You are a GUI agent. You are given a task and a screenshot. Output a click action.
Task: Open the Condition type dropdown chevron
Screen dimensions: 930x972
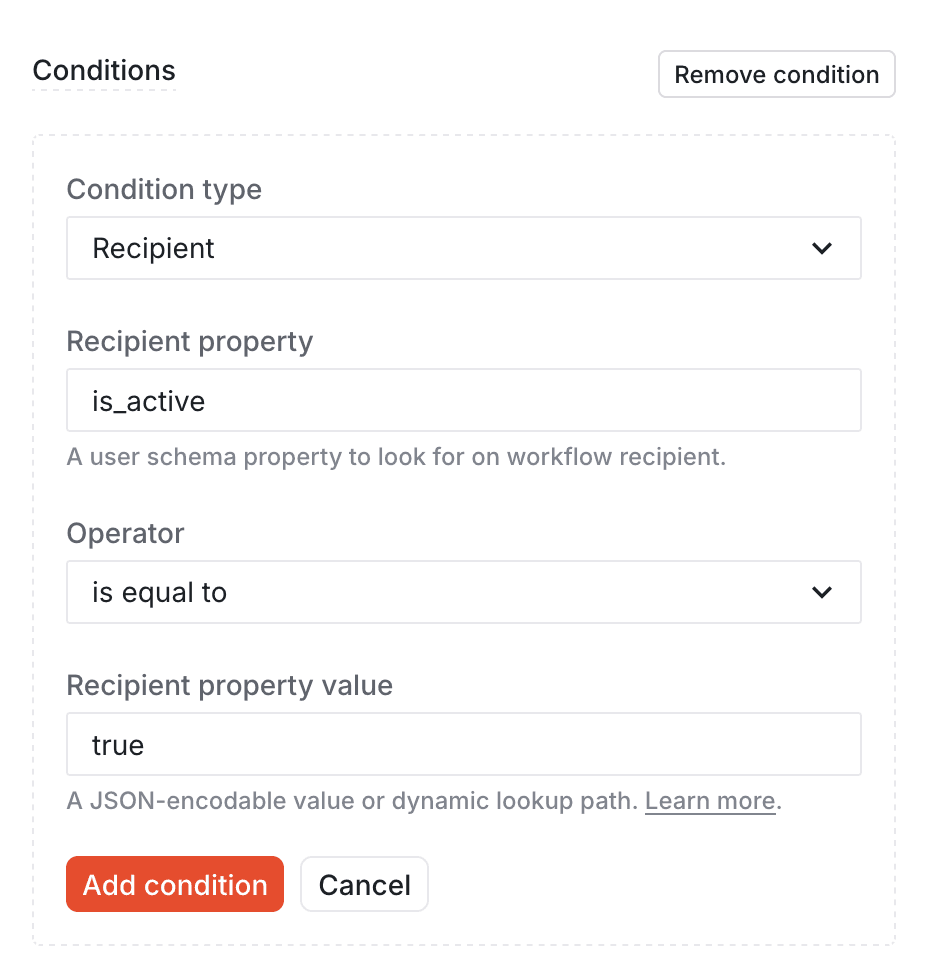[823, 248]
